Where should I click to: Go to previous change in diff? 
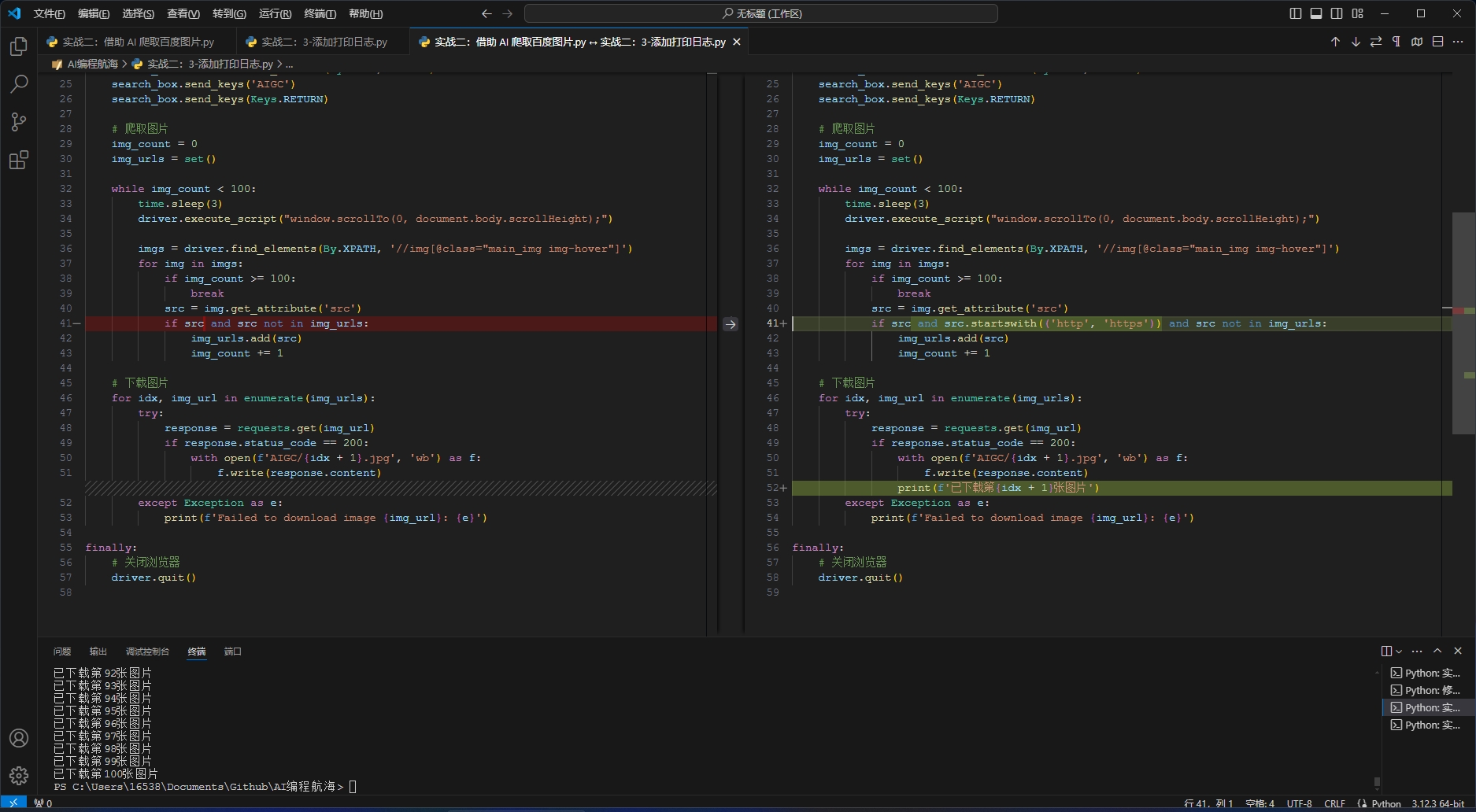(1335, 42)
